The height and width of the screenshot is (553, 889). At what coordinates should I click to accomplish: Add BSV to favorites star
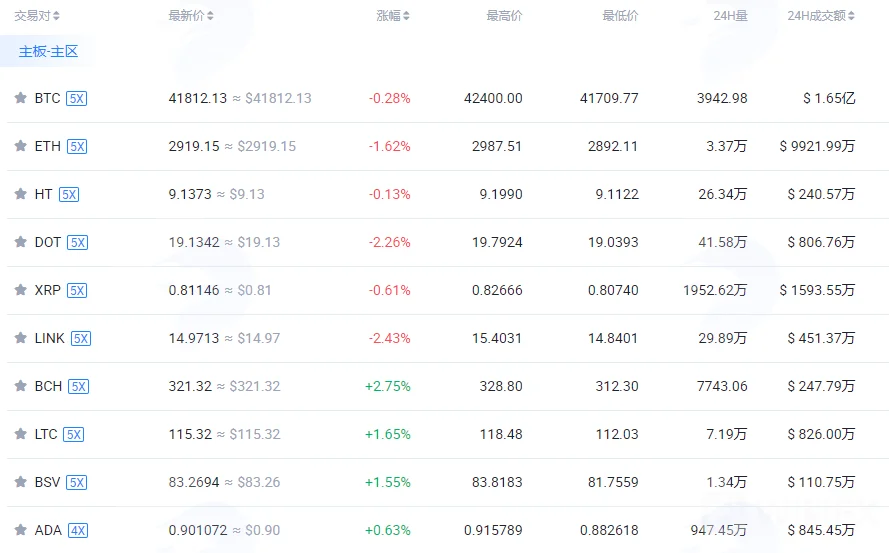point(20,482)
